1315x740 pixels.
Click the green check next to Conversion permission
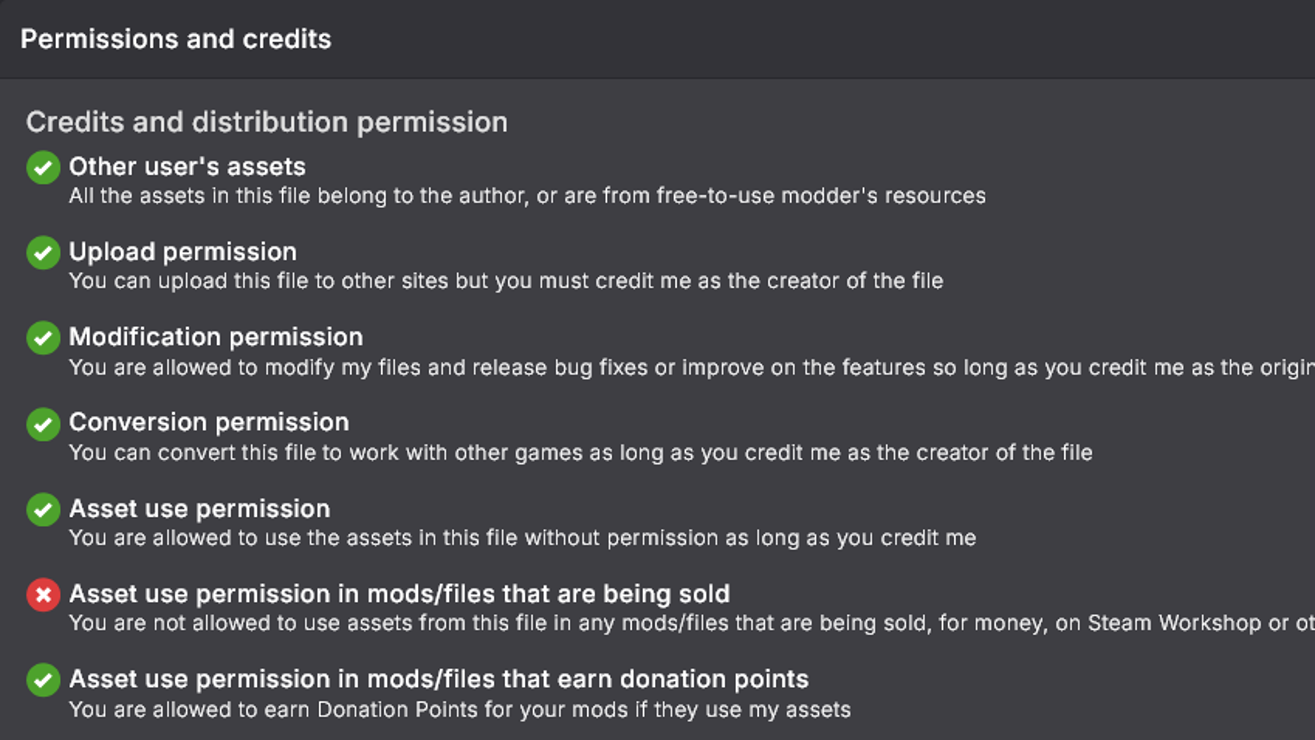pos(43,424)
